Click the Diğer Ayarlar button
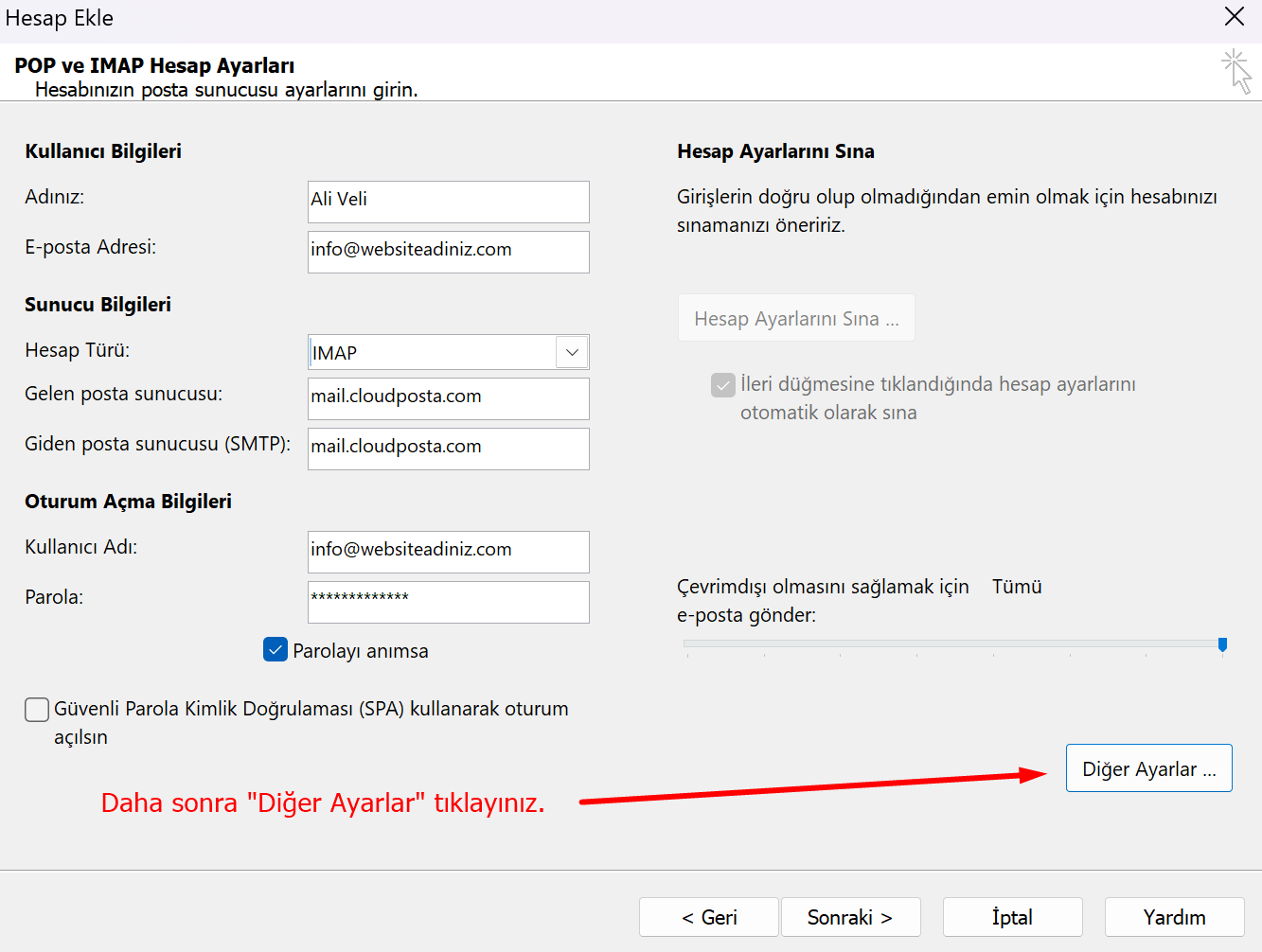This screenshot has height=952, width=1262. tap(1148, 768)
